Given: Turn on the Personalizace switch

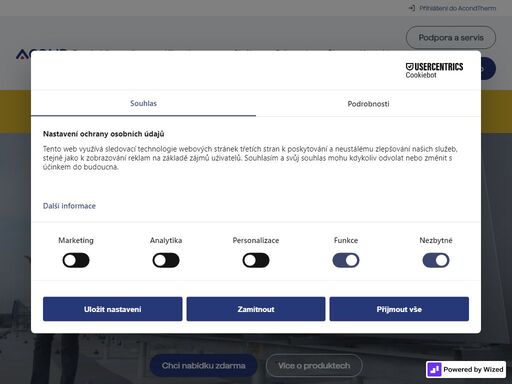Looking at the screenshot, I should 256,260.
